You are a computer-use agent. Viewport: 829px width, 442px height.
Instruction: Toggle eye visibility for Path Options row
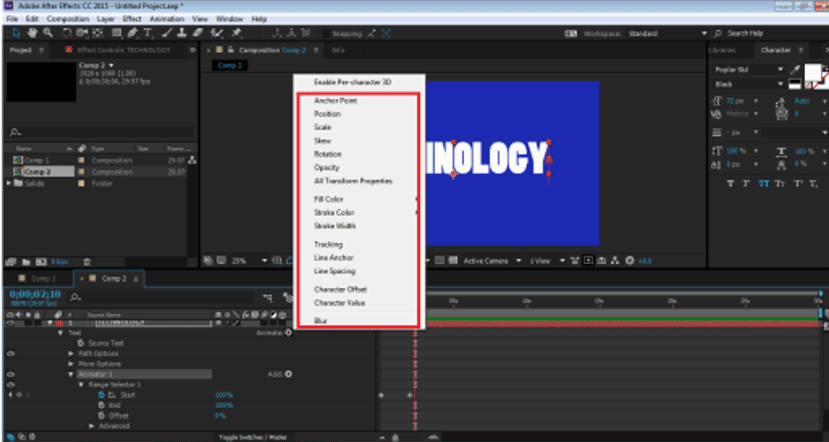[x=11, y=354]
